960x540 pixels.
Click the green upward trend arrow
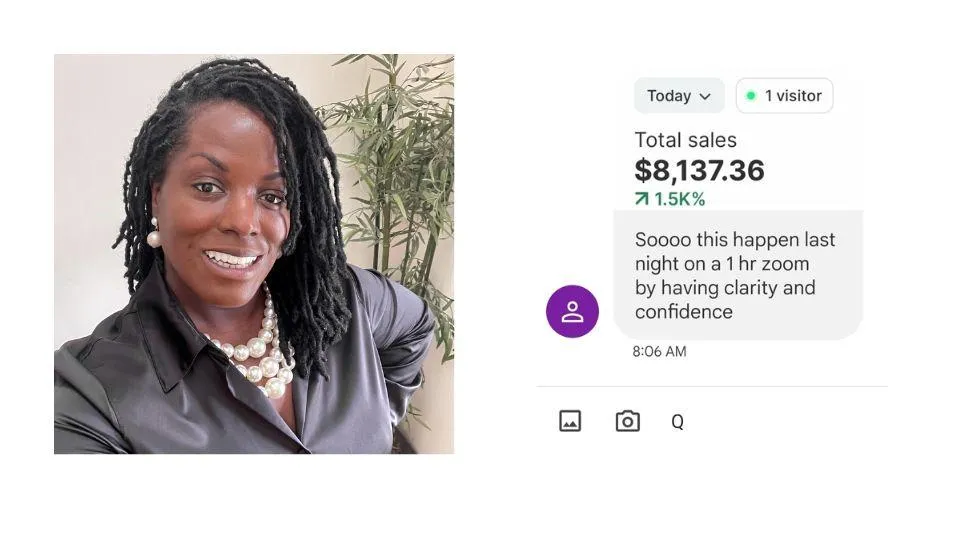click(x=642, y=199)
